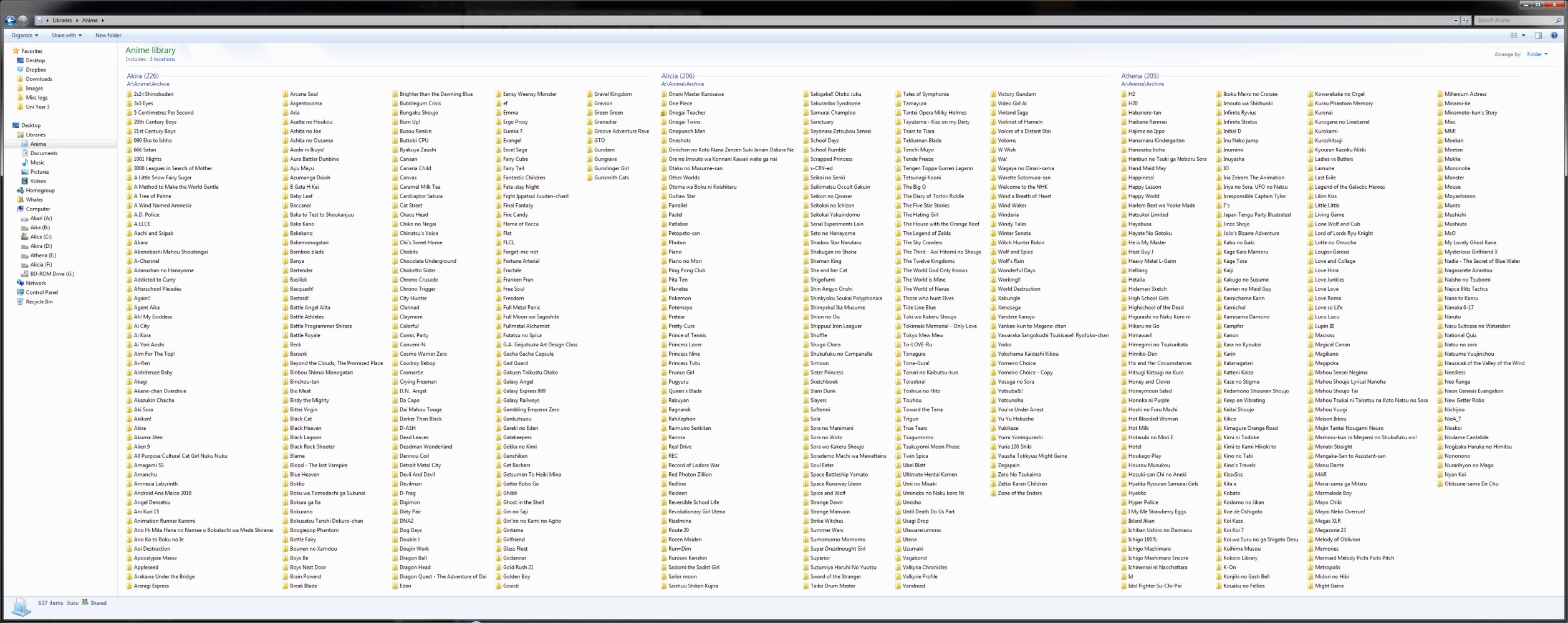This screenshot has width=1568, height=623.
Task: Open the Share with dropdown
Action: coord(66,36)
